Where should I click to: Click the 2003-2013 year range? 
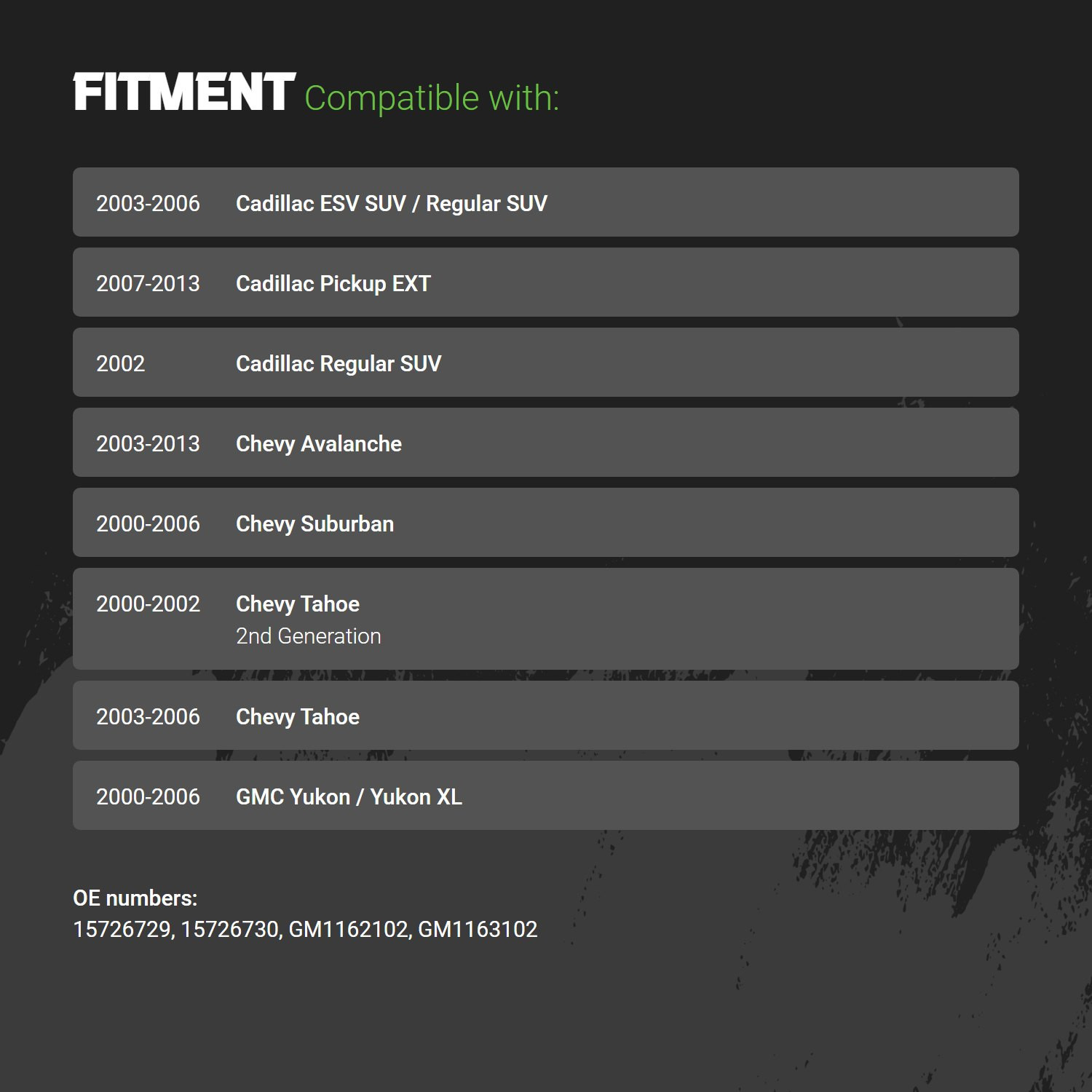pyautogui.click(x=148, y=443)
